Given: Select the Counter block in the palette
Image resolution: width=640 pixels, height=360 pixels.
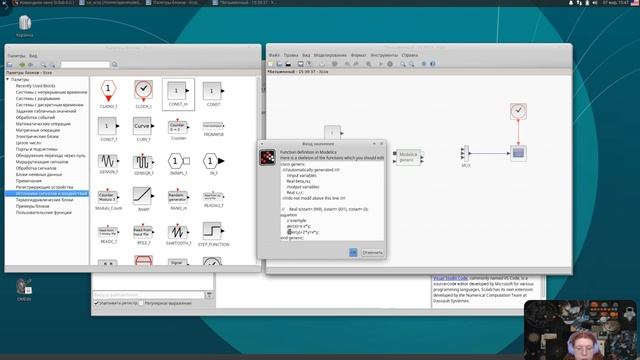Looking at the screenshot, I should [x=178, y=129].
